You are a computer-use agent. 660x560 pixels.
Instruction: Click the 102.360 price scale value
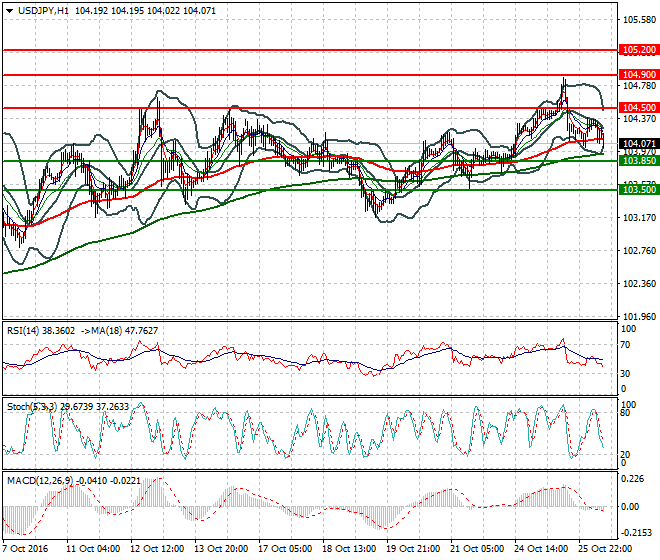coord(639,283)
